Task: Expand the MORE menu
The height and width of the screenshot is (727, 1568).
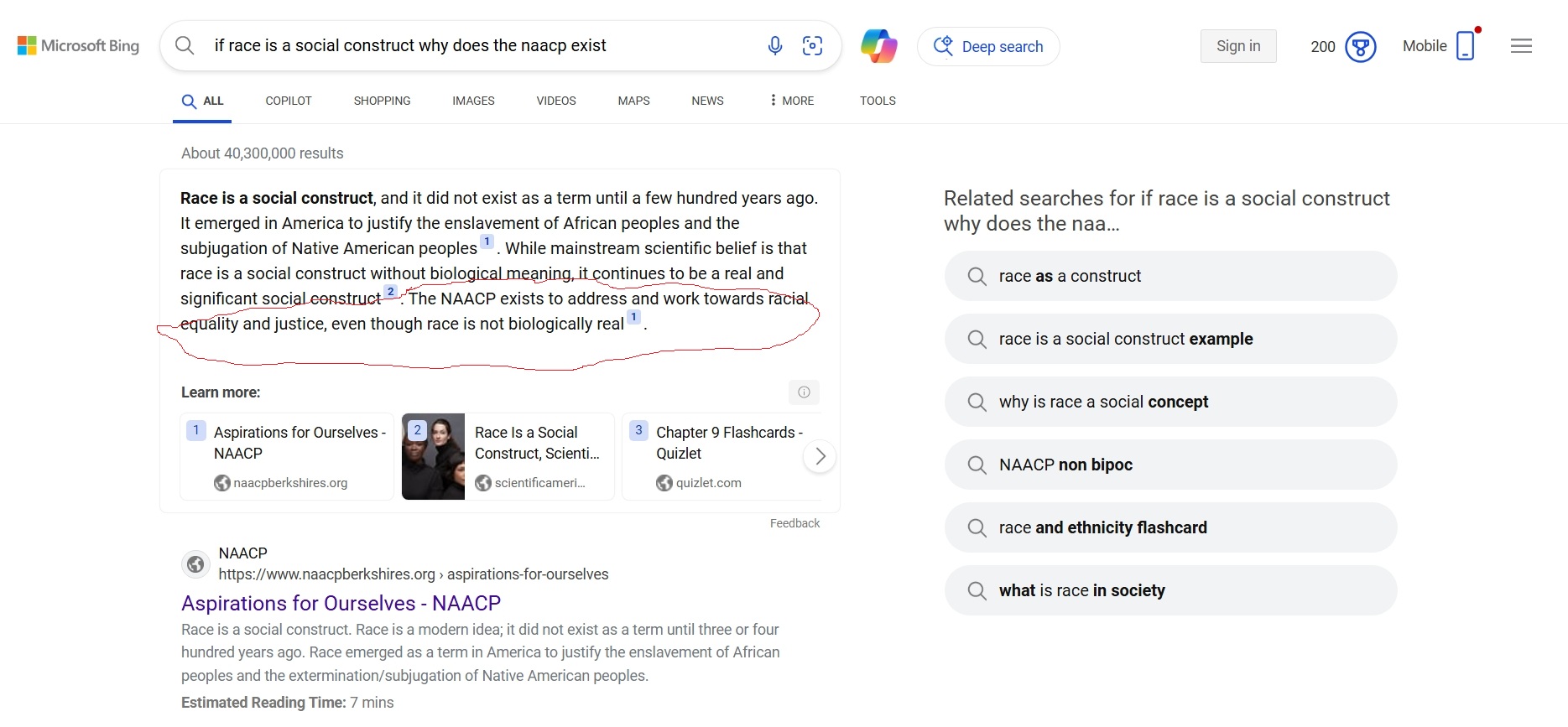Action: pyautogui.click(x=791, y=101)
